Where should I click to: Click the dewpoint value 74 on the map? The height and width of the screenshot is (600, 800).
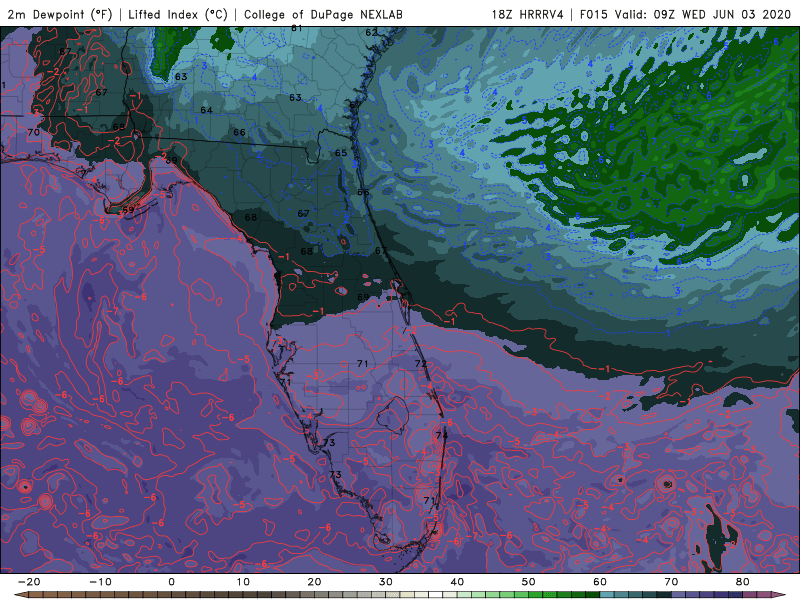pos(442,435)
